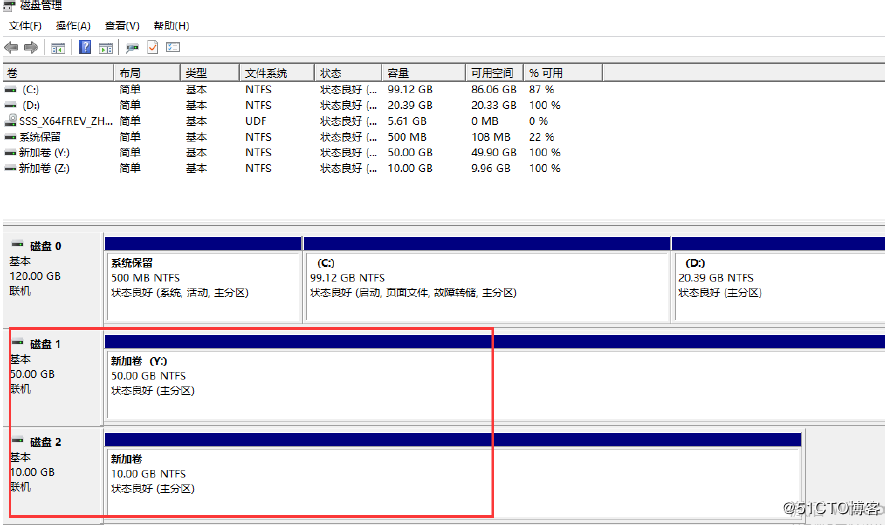
Task: Sort by the 布局 column header
Action: (x=148, y=73)
